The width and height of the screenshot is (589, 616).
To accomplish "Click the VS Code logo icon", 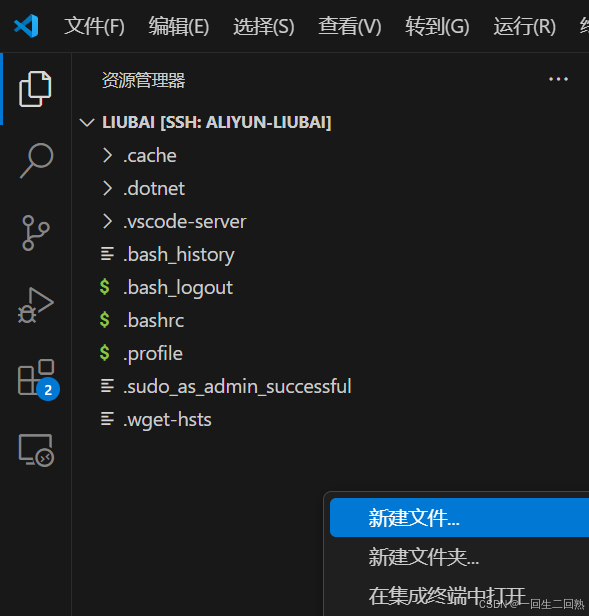I will [x=26, y=26].
